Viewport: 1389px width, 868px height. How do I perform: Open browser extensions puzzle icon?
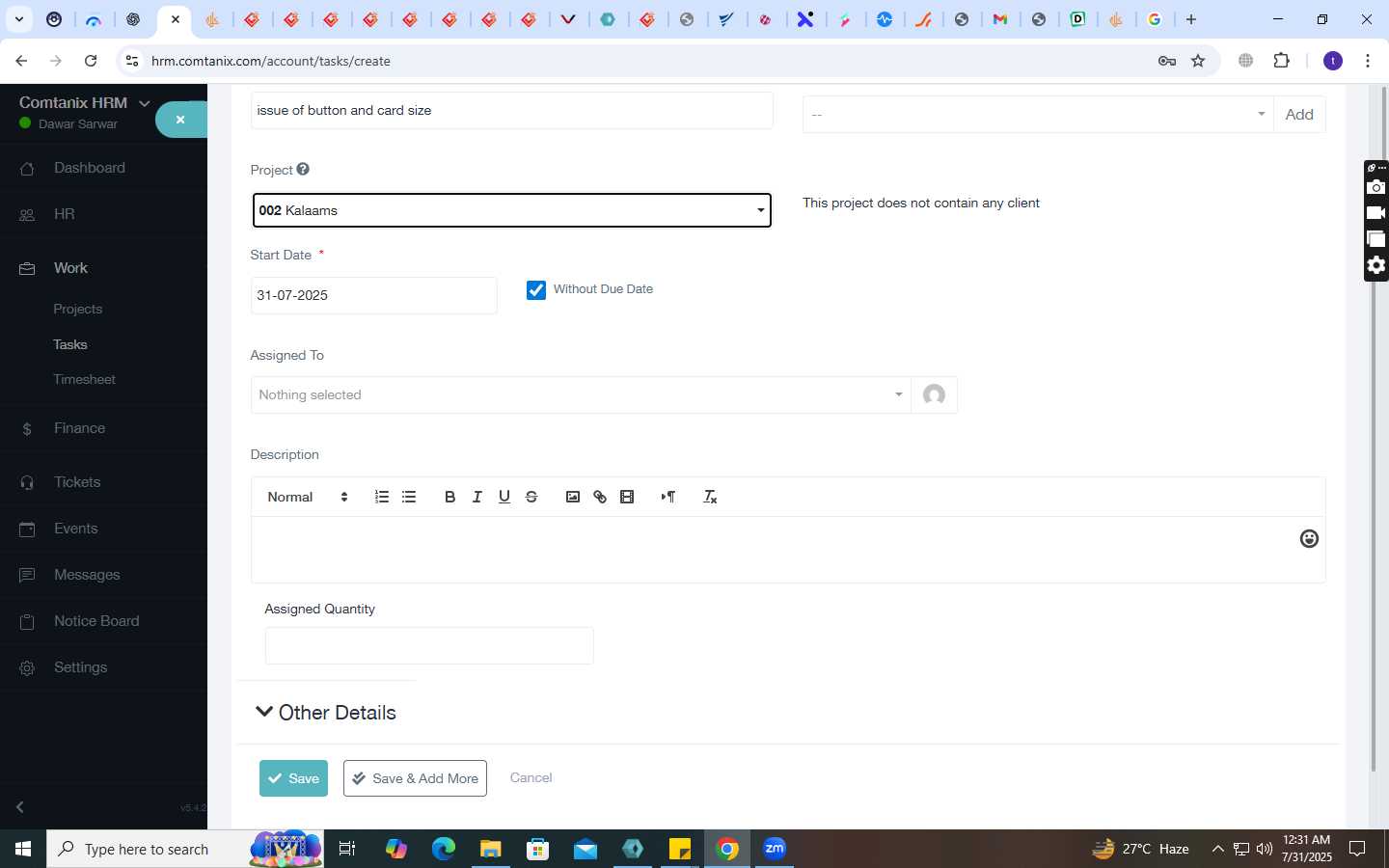(x=1281, y=61)
